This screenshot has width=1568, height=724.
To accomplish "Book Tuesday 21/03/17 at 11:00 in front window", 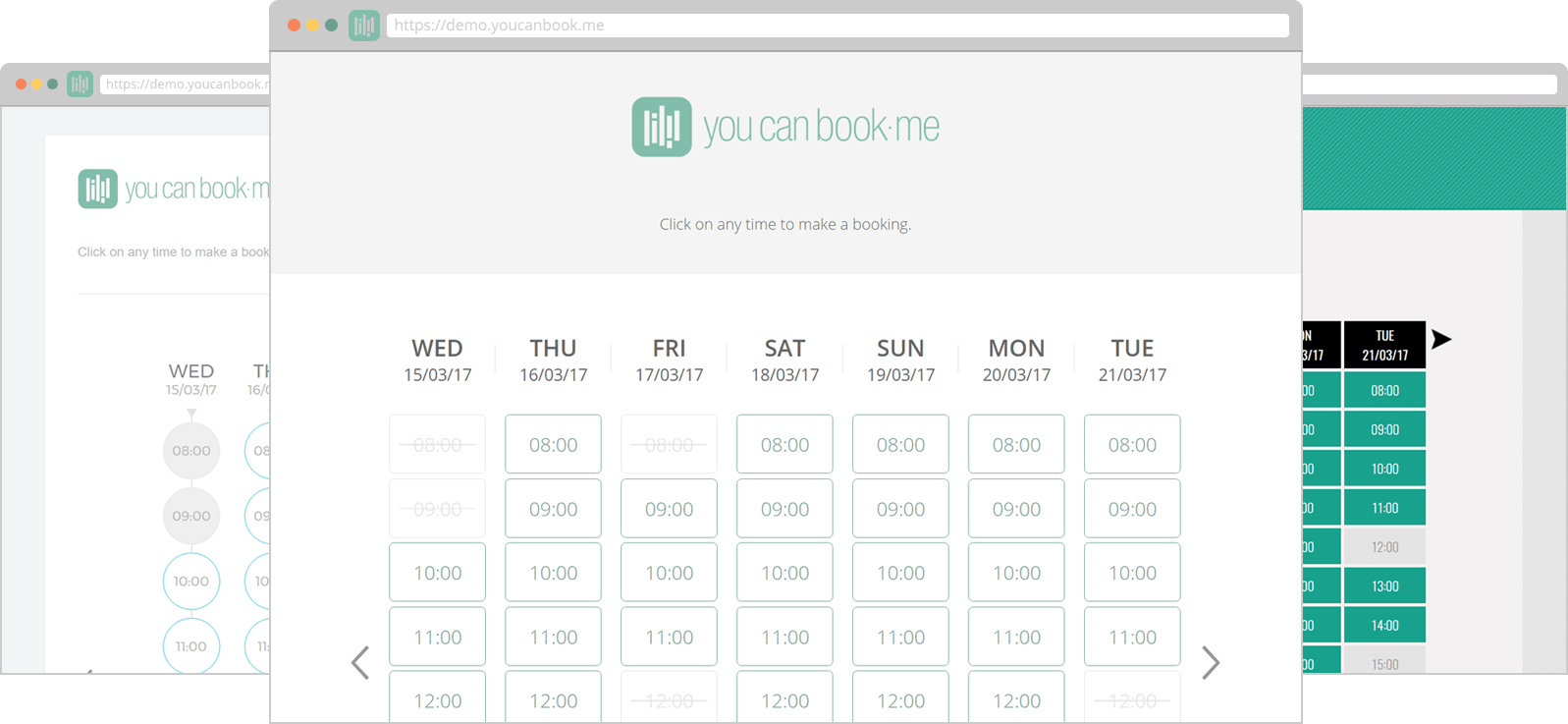I will 1133,637.
